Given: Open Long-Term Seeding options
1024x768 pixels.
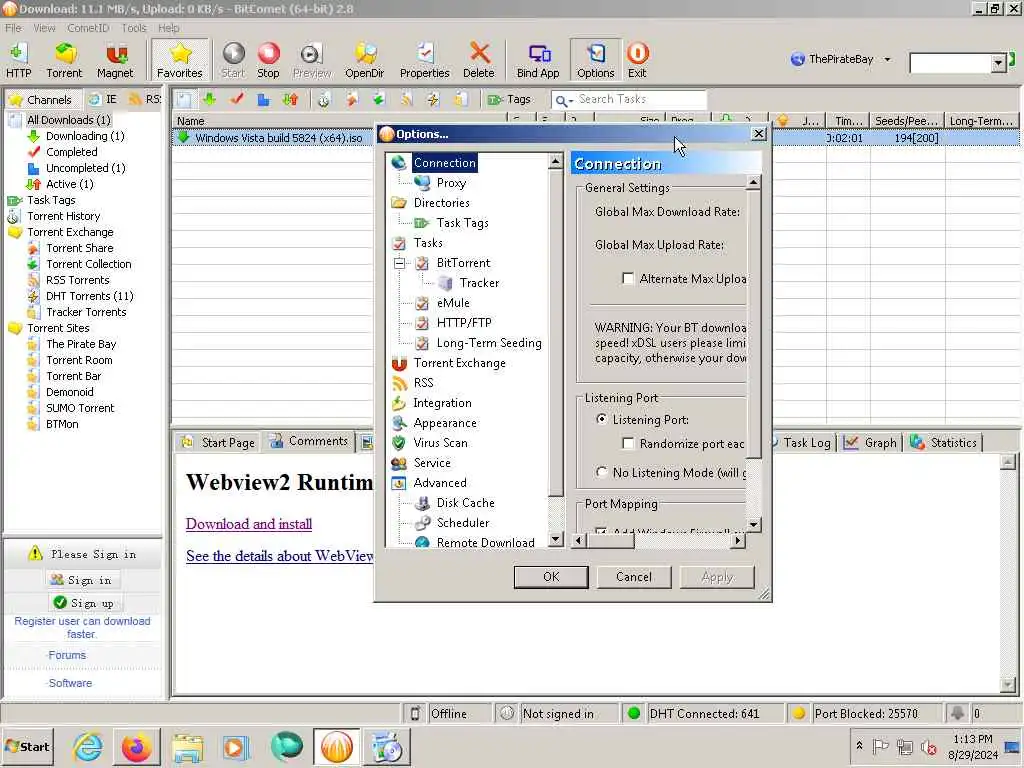Looking at the screenshot, I should pyautogui.click(x=488, y=344).
